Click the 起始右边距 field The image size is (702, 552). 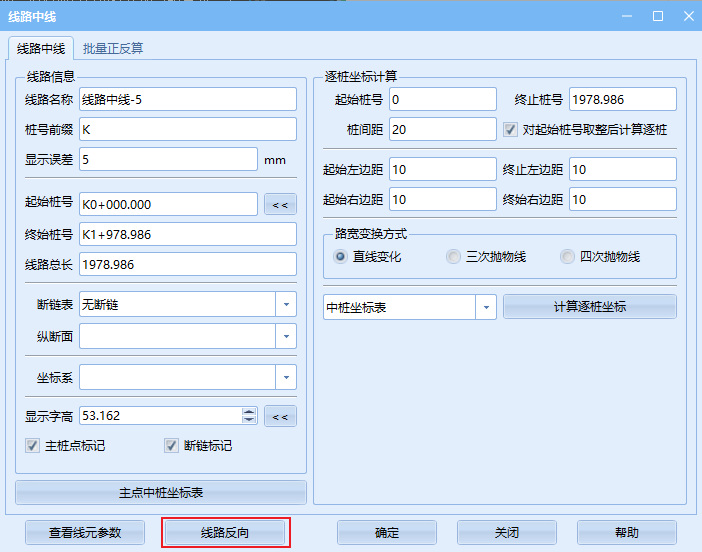[x=443, y=199]
